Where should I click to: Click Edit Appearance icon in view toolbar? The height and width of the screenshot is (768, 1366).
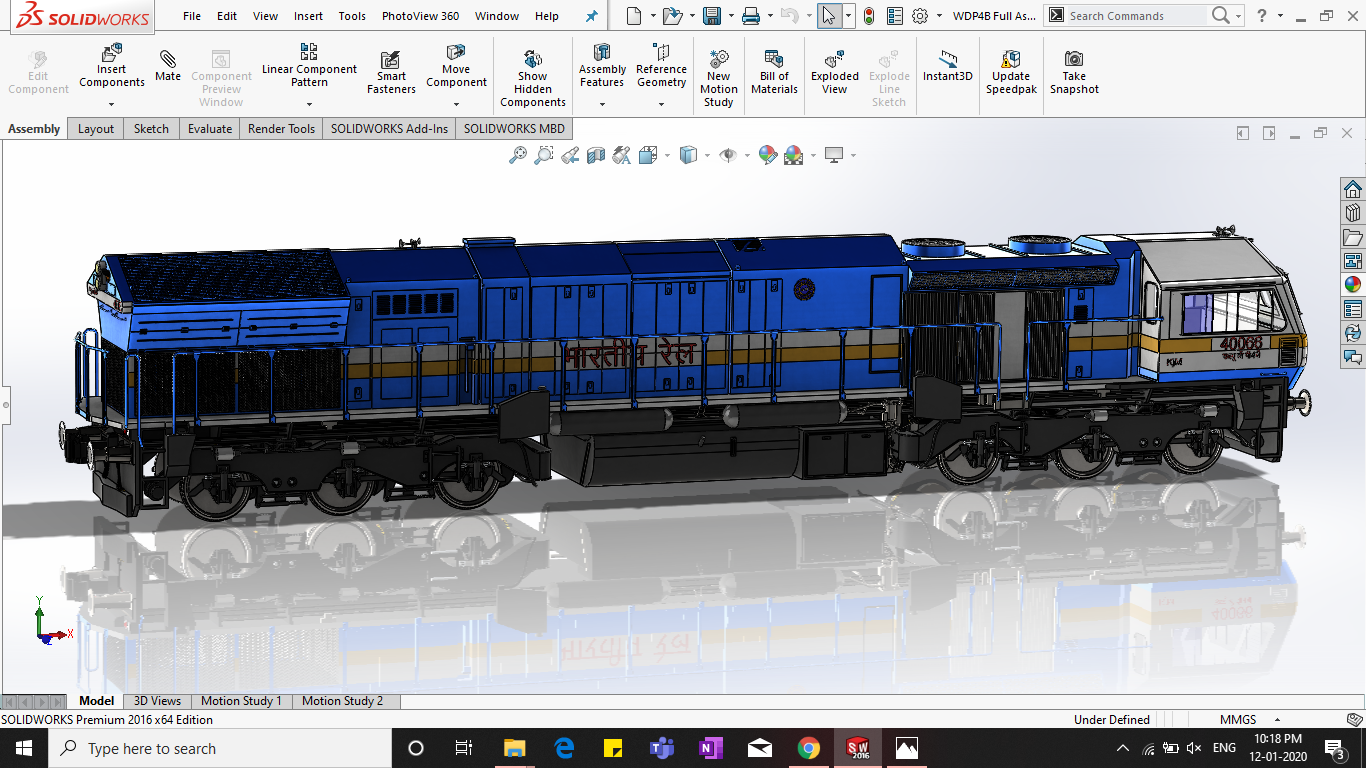click(768, 155)
